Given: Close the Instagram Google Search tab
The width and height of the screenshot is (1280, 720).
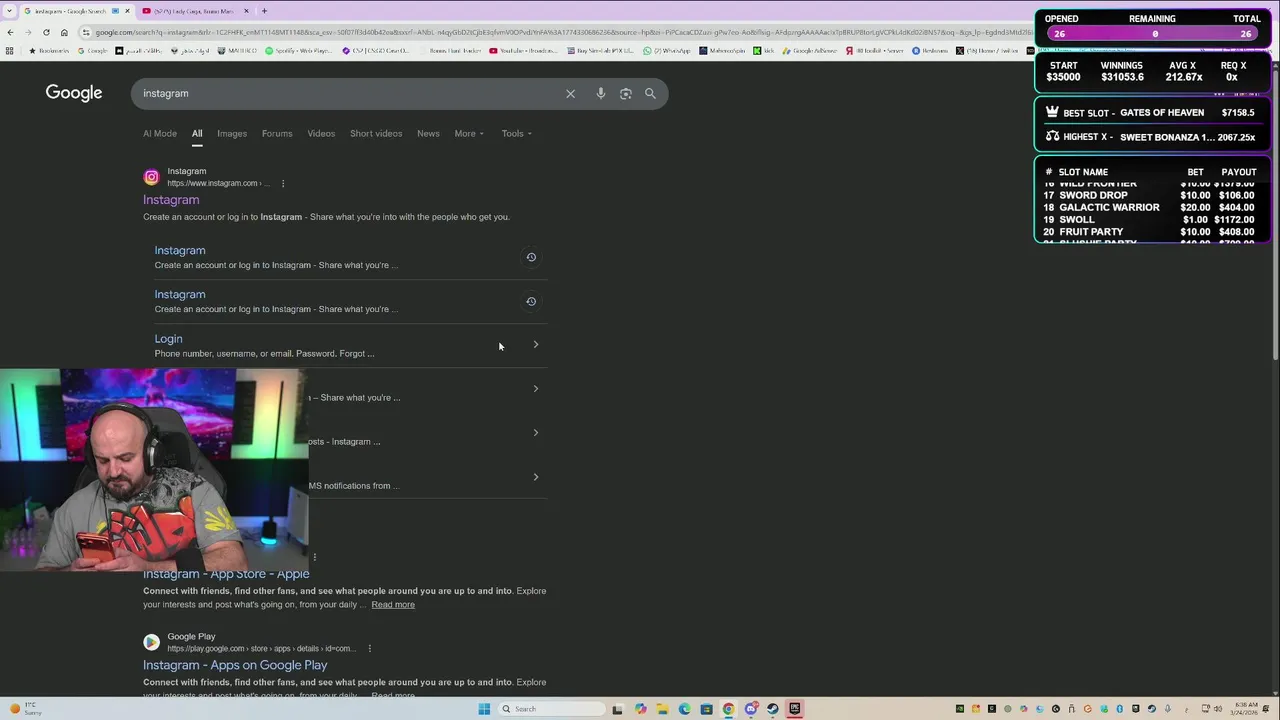Looking at the screenshot, I should [x=128, y=11].
